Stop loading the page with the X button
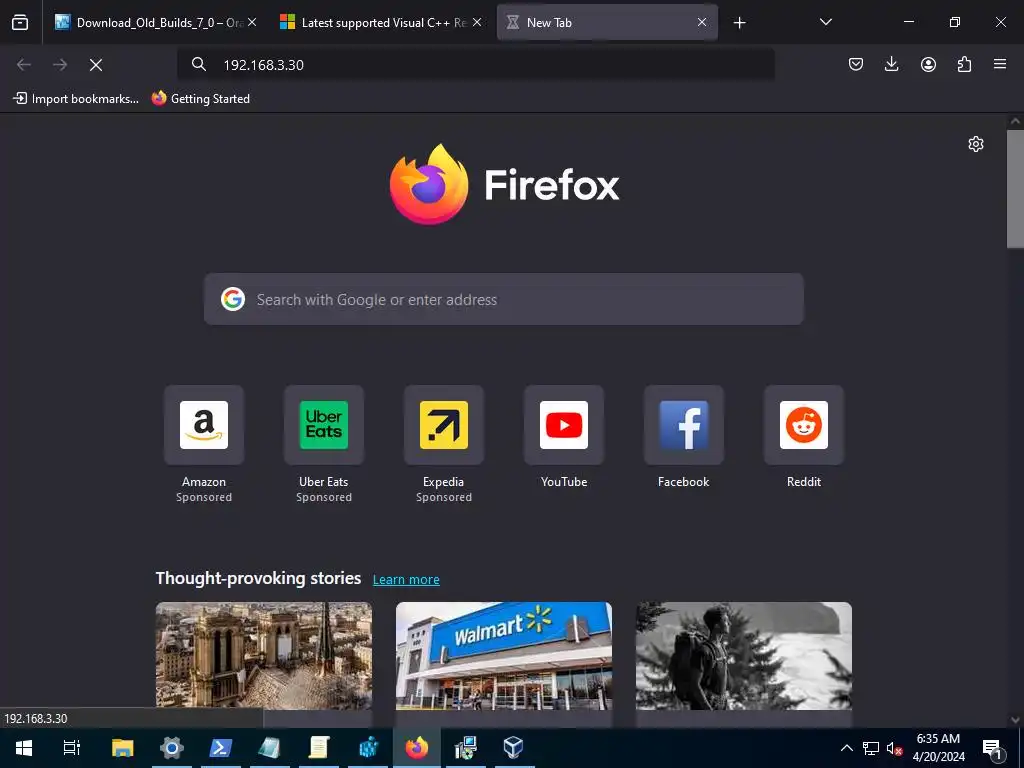The image size is (1024, 768). 96,65
